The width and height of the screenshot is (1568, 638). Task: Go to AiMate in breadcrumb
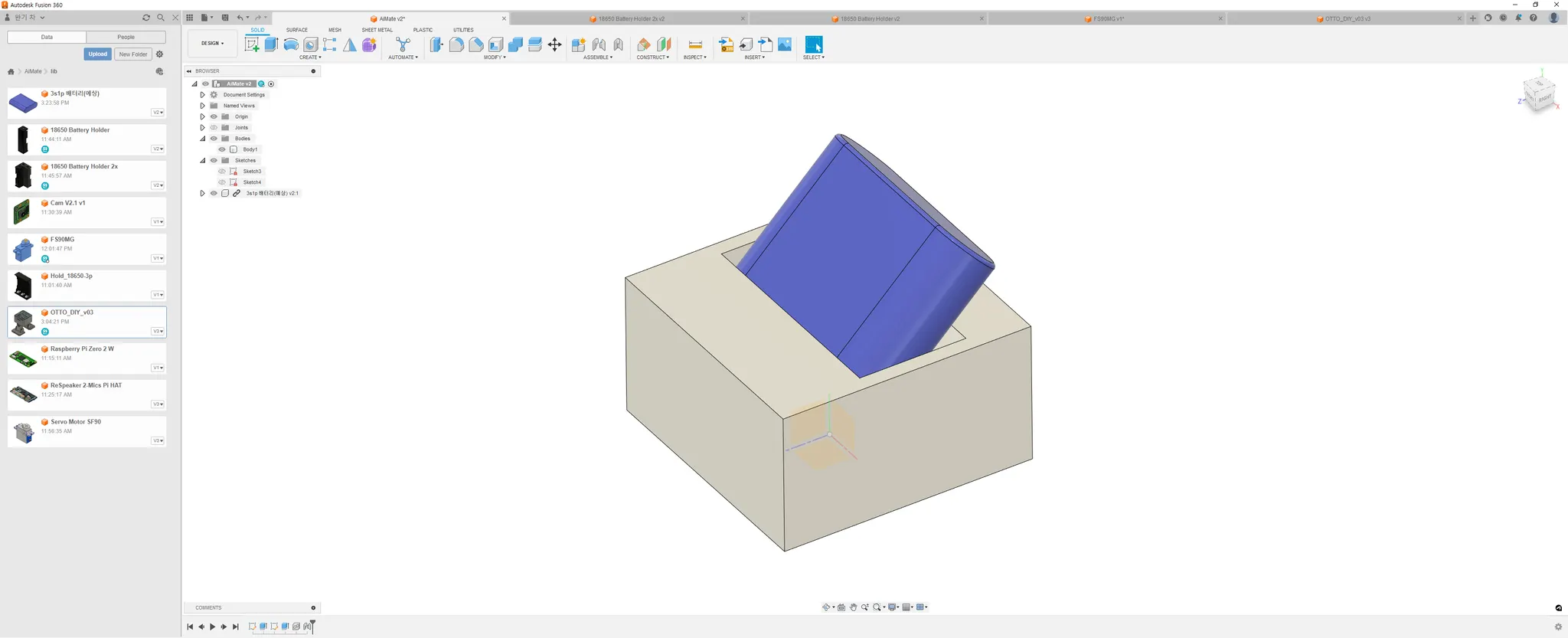pos(33,72)
